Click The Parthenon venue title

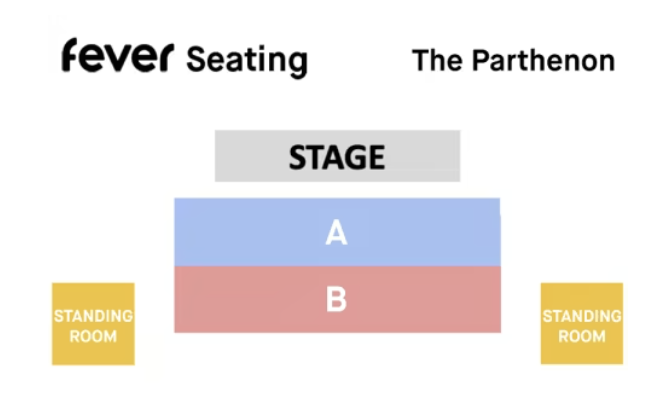click(x=513, y=60)
